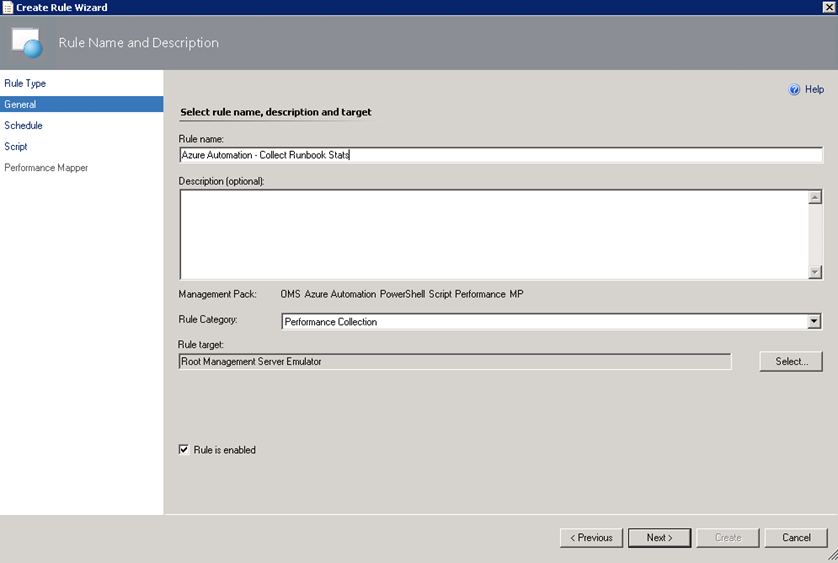Select the General wizard step
The height and width of the screenshot is (563, 838).
tap(20, 104)
